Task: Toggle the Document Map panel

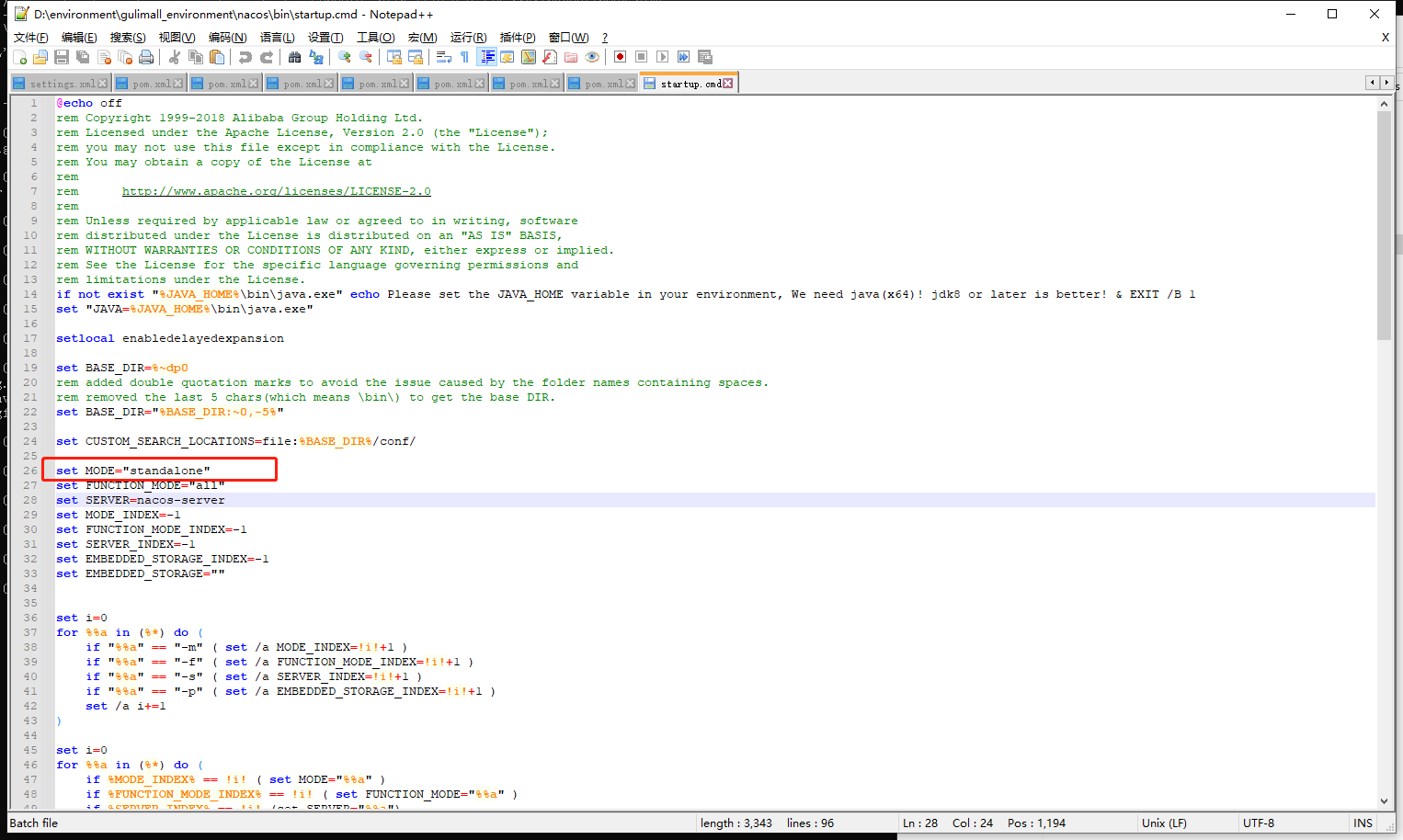Action: [528, 57]
